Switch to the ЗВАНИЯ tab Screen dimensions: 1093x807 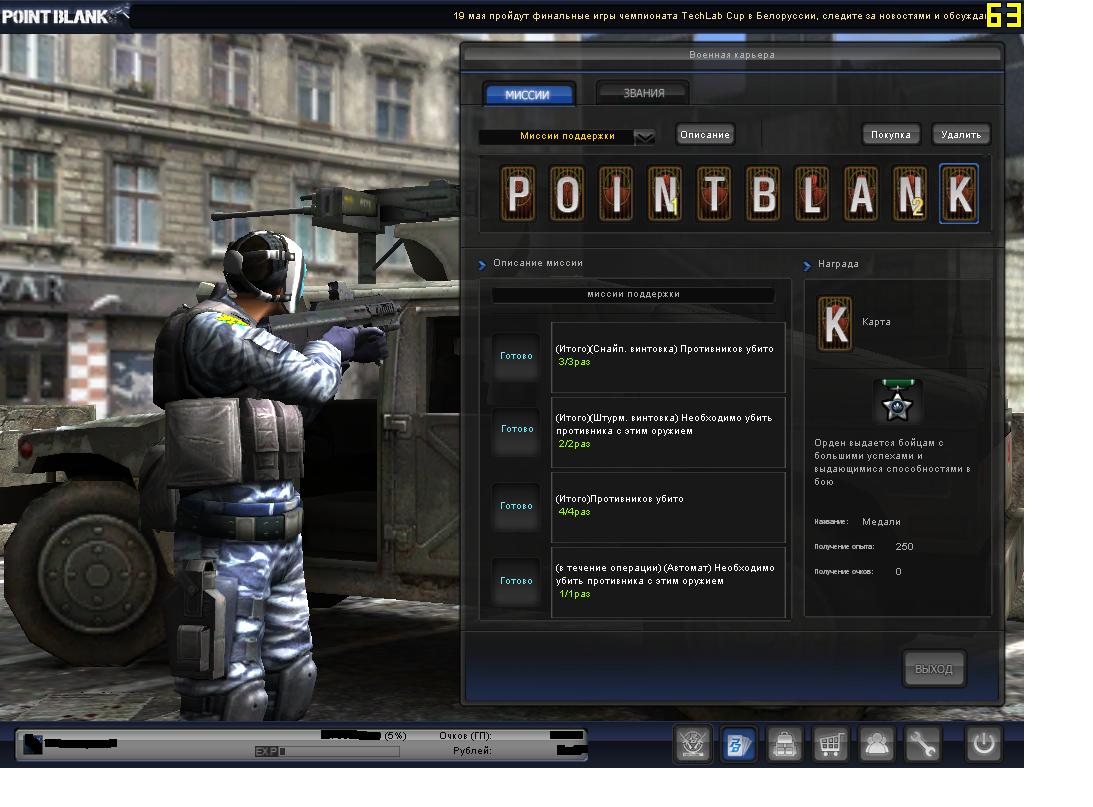click(x=643, y=93)
